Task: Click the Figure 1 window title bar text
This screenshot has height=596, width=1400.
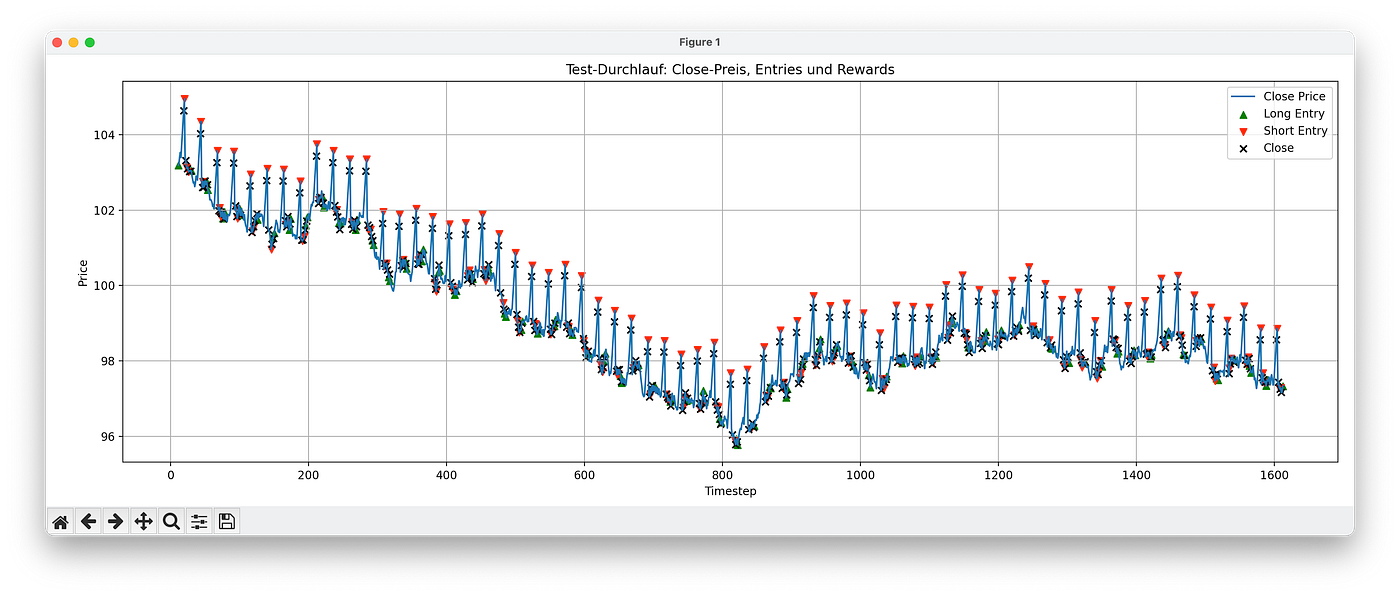Action: (x=698, y=42)
